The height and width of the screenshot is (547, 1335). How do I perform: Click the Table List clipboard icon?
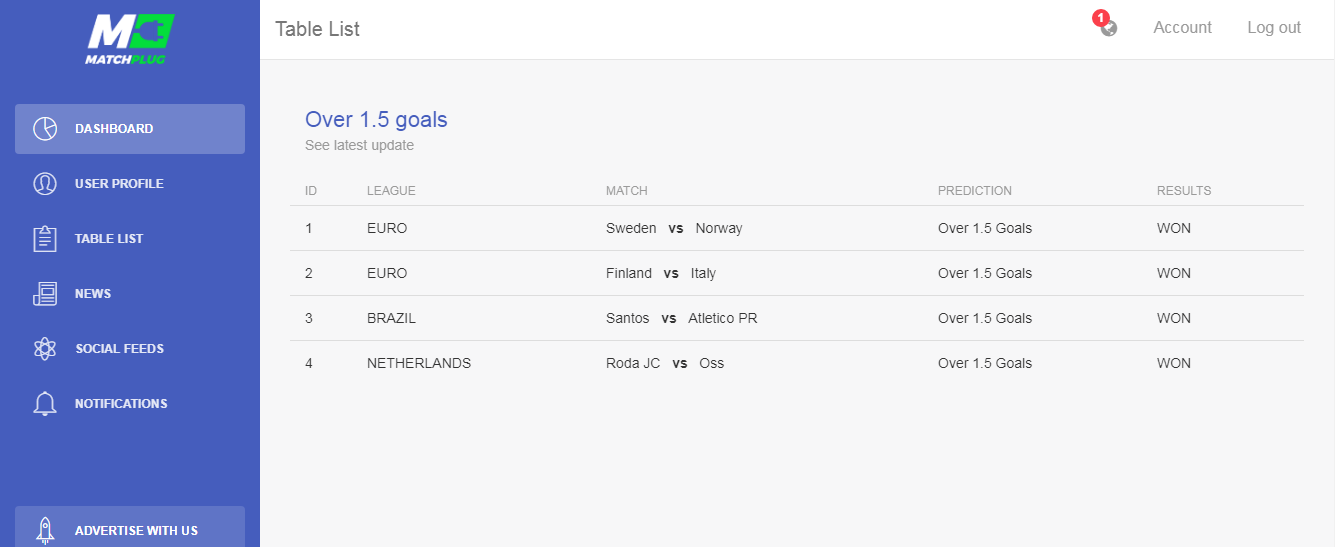45,239
